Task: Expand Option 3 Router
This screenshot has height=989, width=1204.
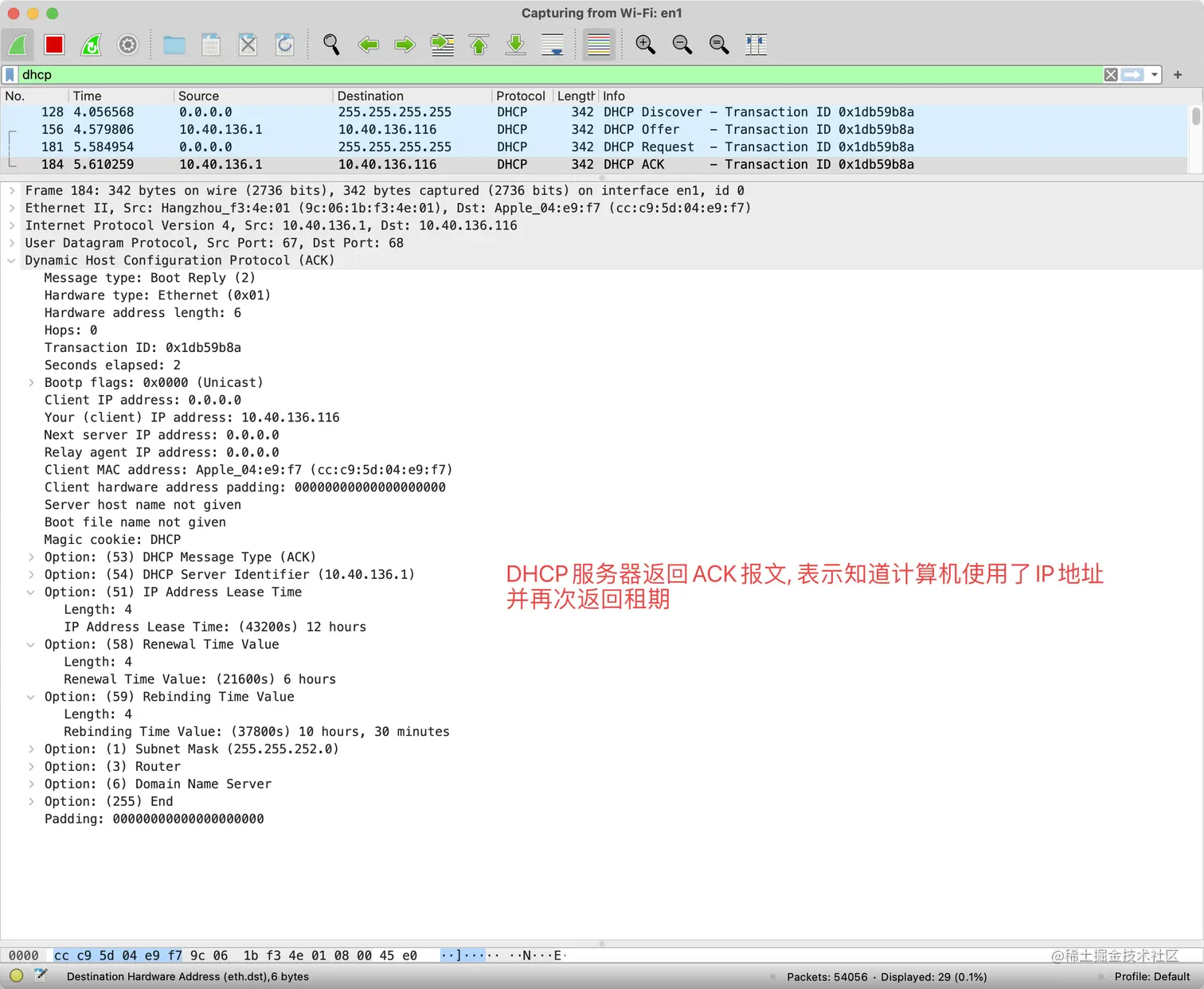Action: pos(31,767)
